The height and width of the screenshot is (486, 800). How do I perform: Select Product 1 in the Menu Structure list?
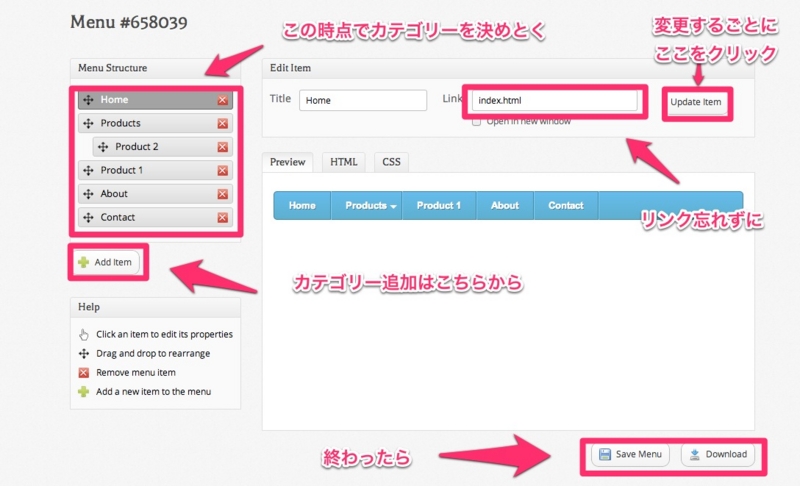(x=155, y=170)
